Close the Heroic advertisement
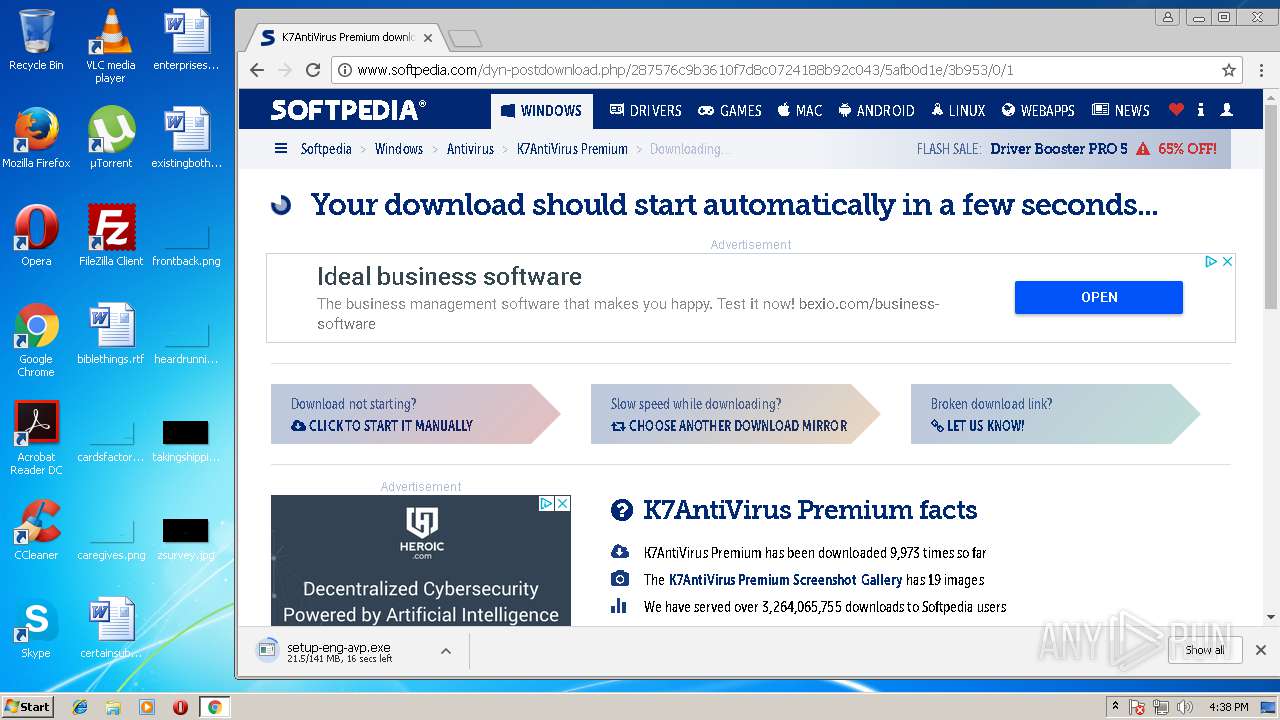The image size is (1280, 720). pos(562,503)
